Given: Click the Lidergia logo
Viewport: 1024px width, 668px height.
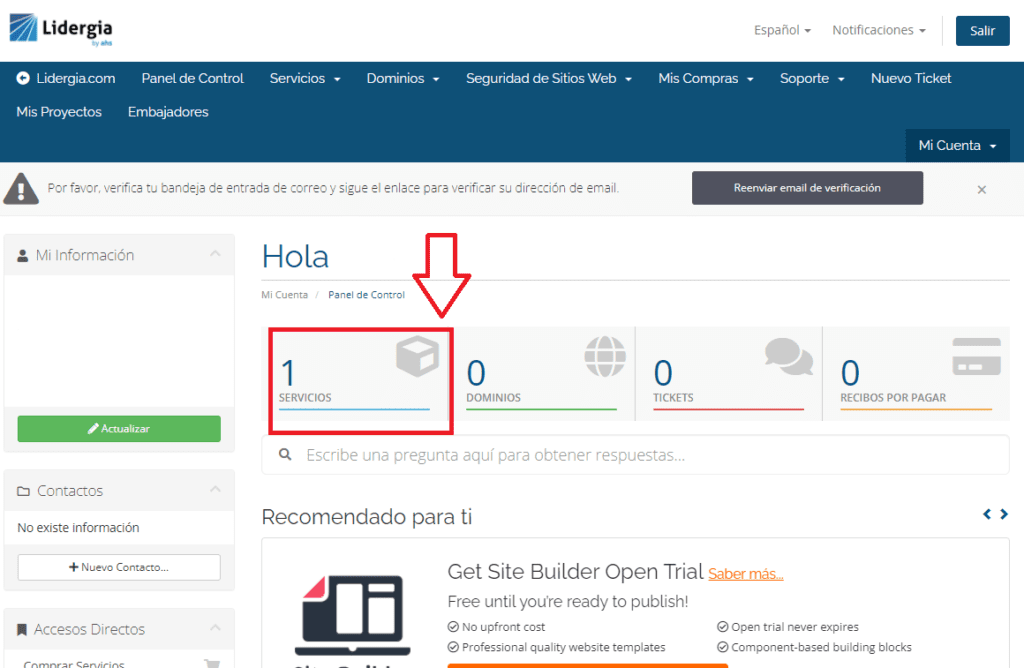Looking at the screenshot, I should 61,30.
